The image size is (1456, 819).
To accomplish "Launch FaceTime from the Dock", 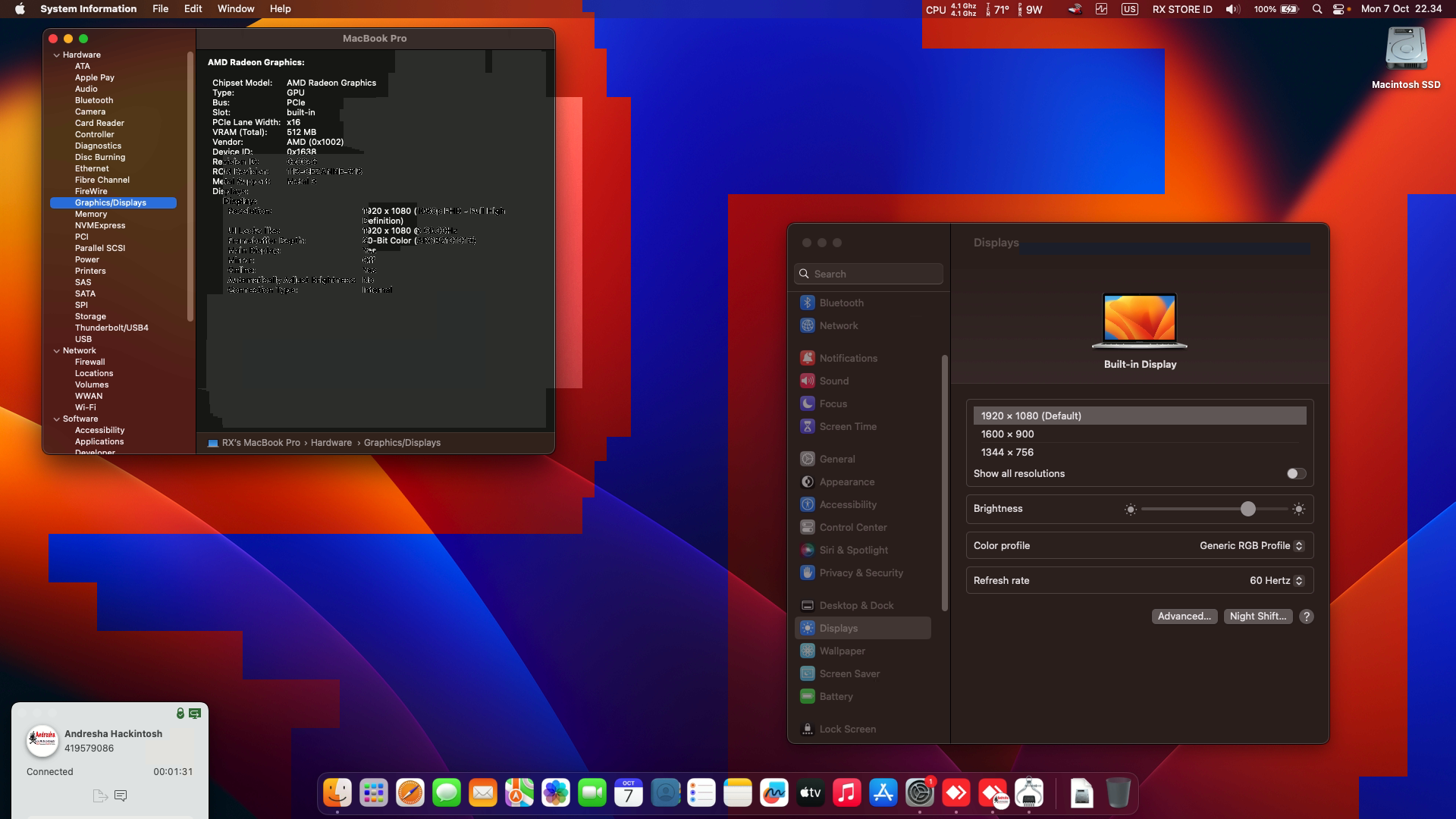I will tap(592, 793).
